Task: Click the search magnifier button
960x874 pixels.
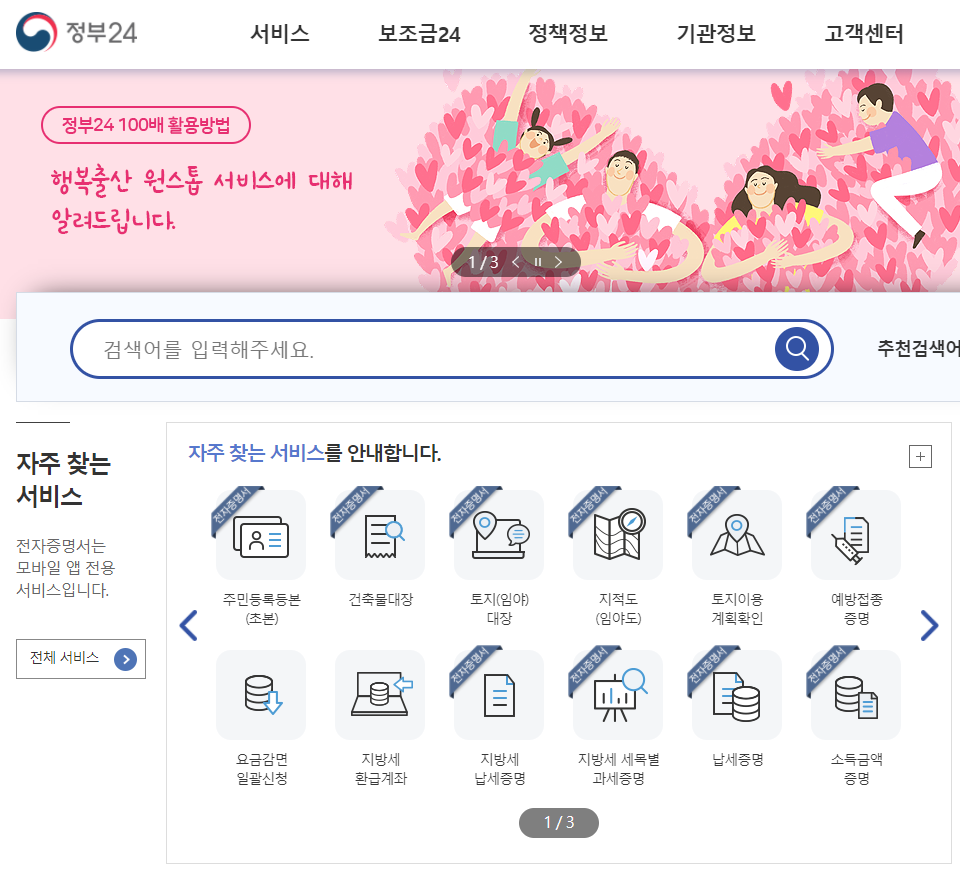Action: tap(797, 349)
